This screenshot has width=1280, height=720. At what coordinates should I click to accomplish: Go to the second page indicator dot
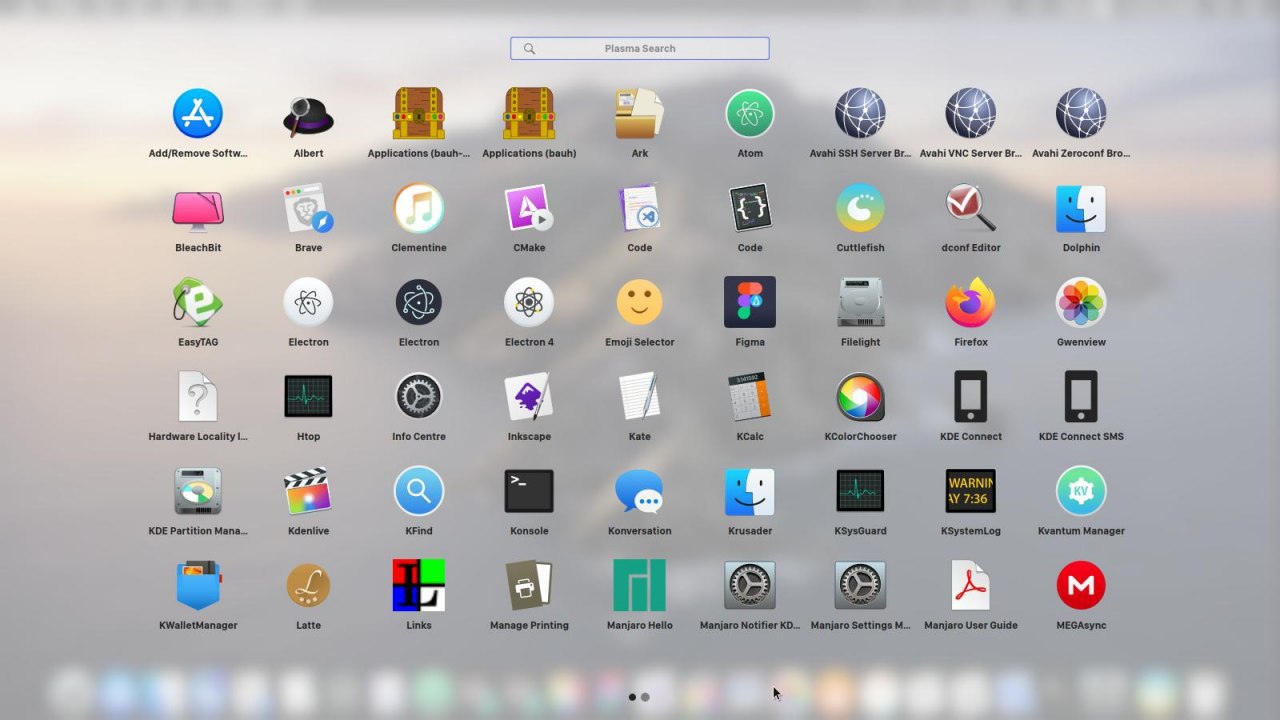pyautogui.click(x=645, y=697)
